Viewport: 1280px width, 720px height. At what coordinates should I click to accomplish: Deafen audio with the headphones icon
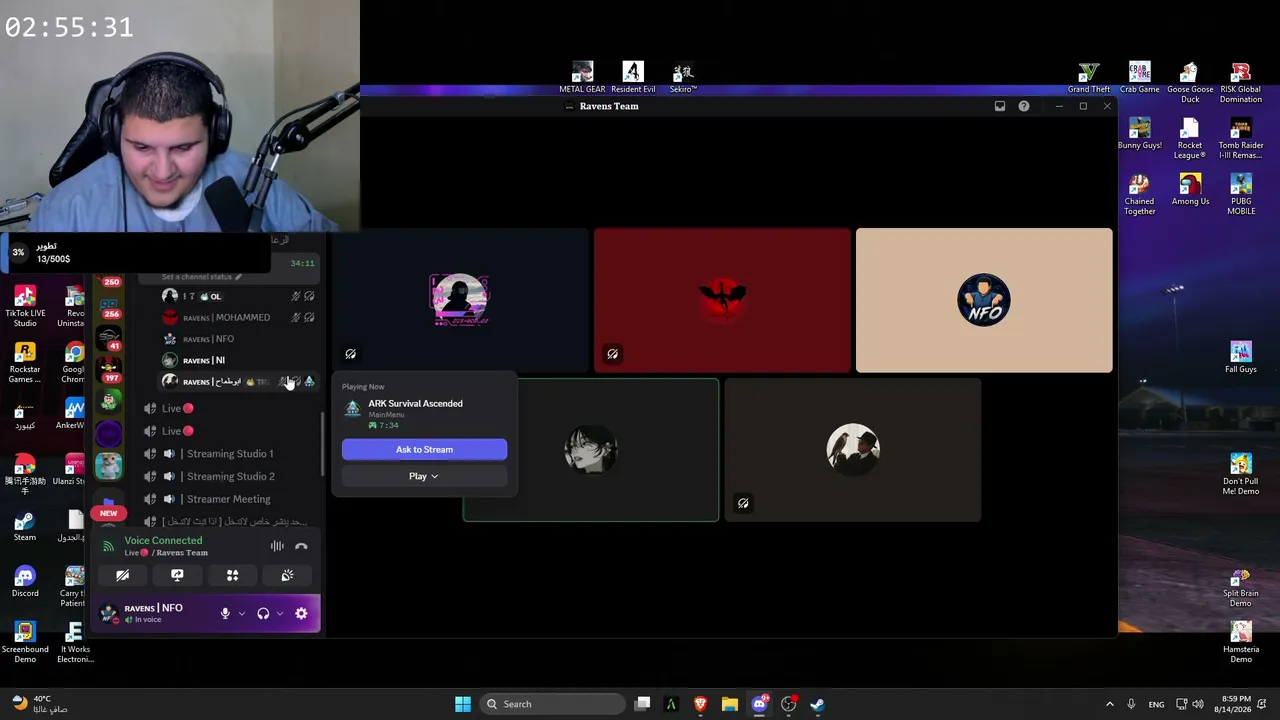[x=263, y=614]
